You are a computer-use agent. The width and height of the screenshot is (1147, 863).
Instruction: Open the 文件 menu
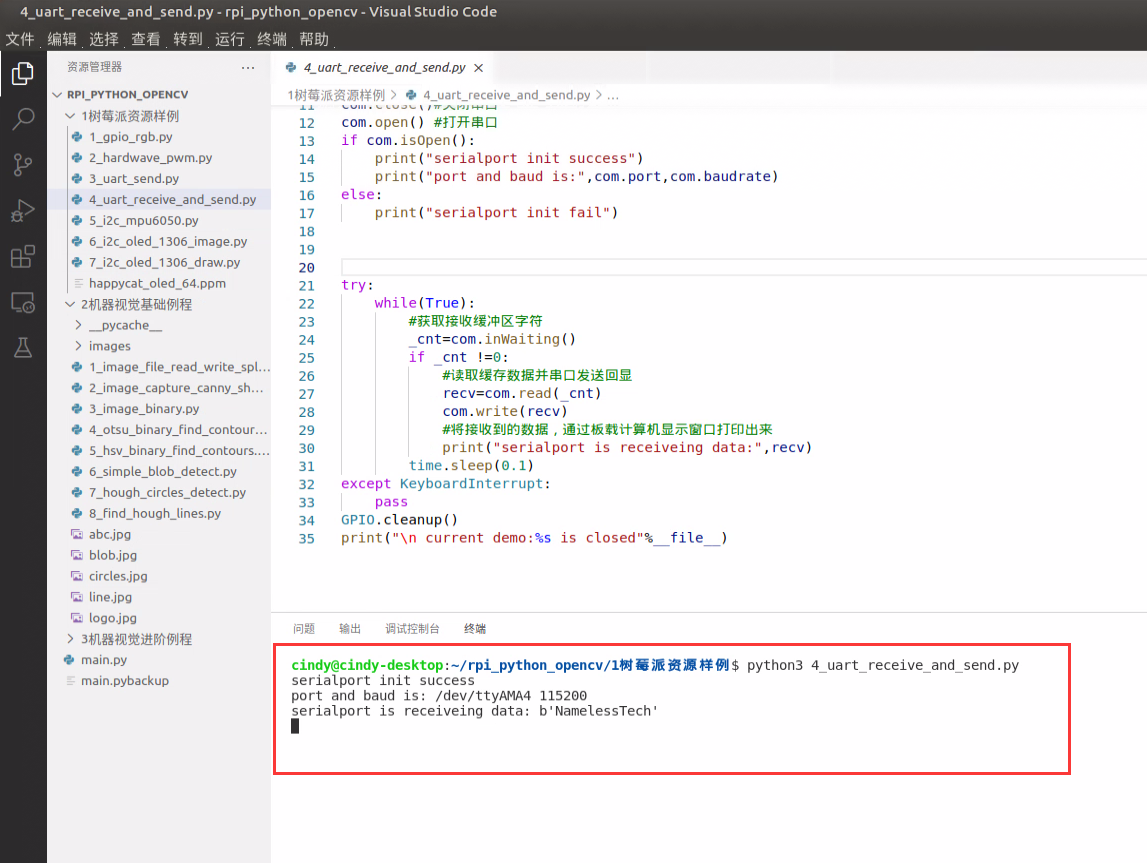coord(20,39)
